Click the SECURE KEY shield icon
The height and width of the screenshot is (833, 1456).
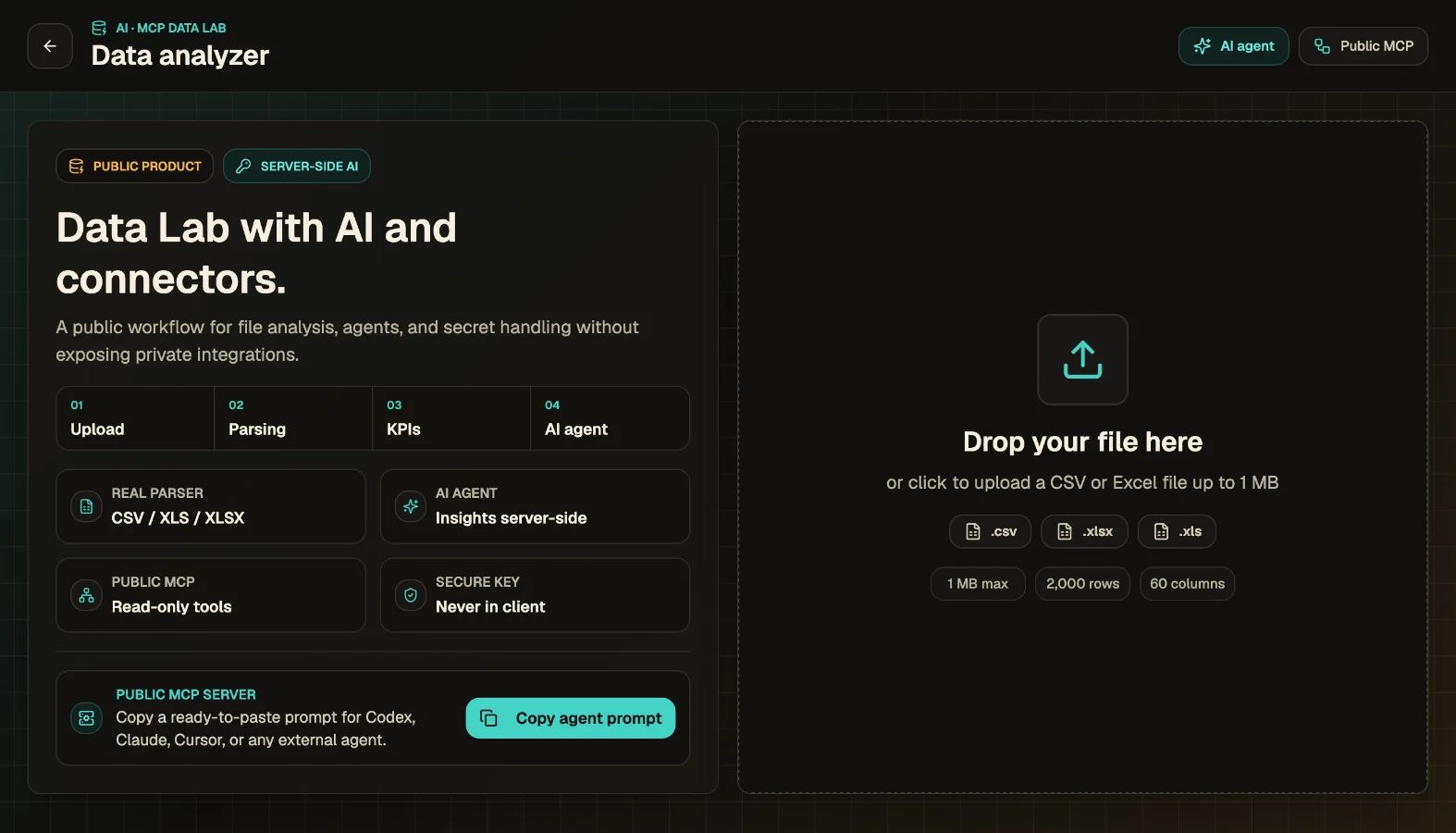pos(410,595)
